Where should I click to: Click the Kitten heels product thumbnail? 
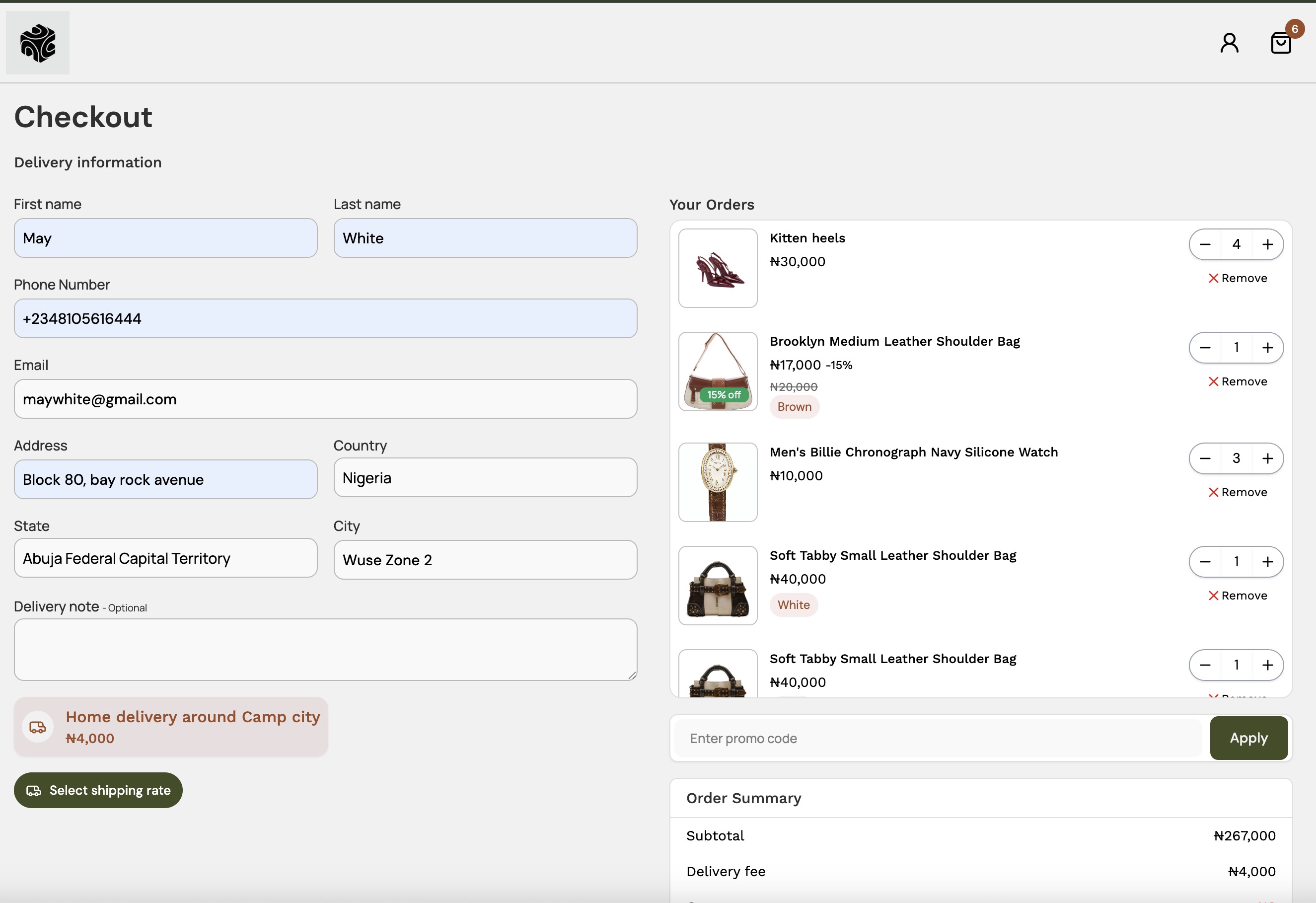718,268
